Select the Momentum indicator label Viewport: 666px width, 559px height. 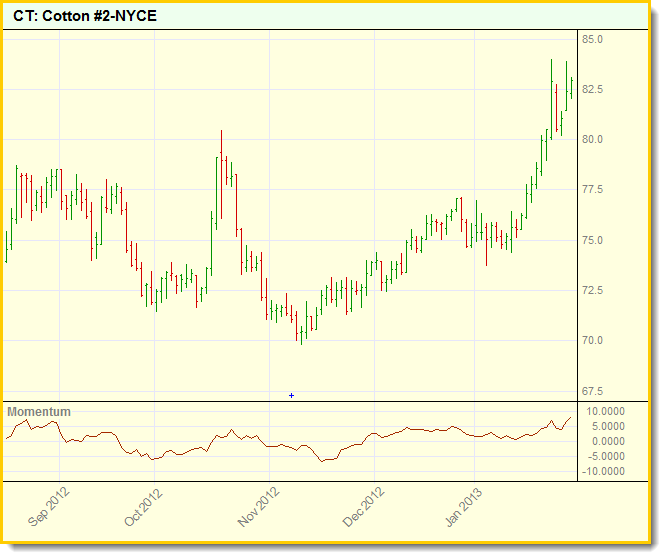pyautogui.click(x=39, y=412)
